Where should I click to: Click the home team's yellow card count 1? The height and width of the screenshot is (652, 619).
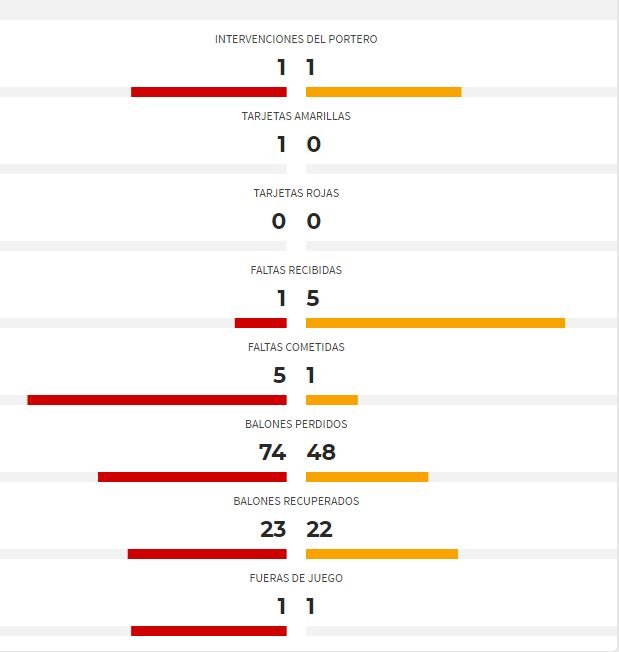pos(281,144)
